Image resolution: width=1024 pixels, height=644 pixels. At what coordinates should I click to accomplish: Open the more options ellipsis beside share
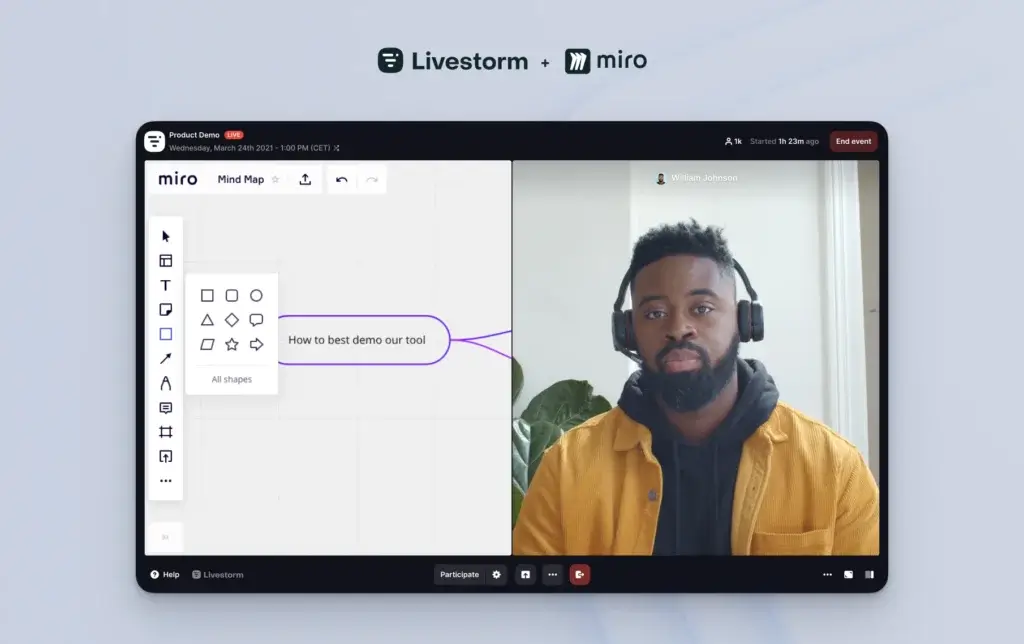pyautogui.click(x=552, y=575)
